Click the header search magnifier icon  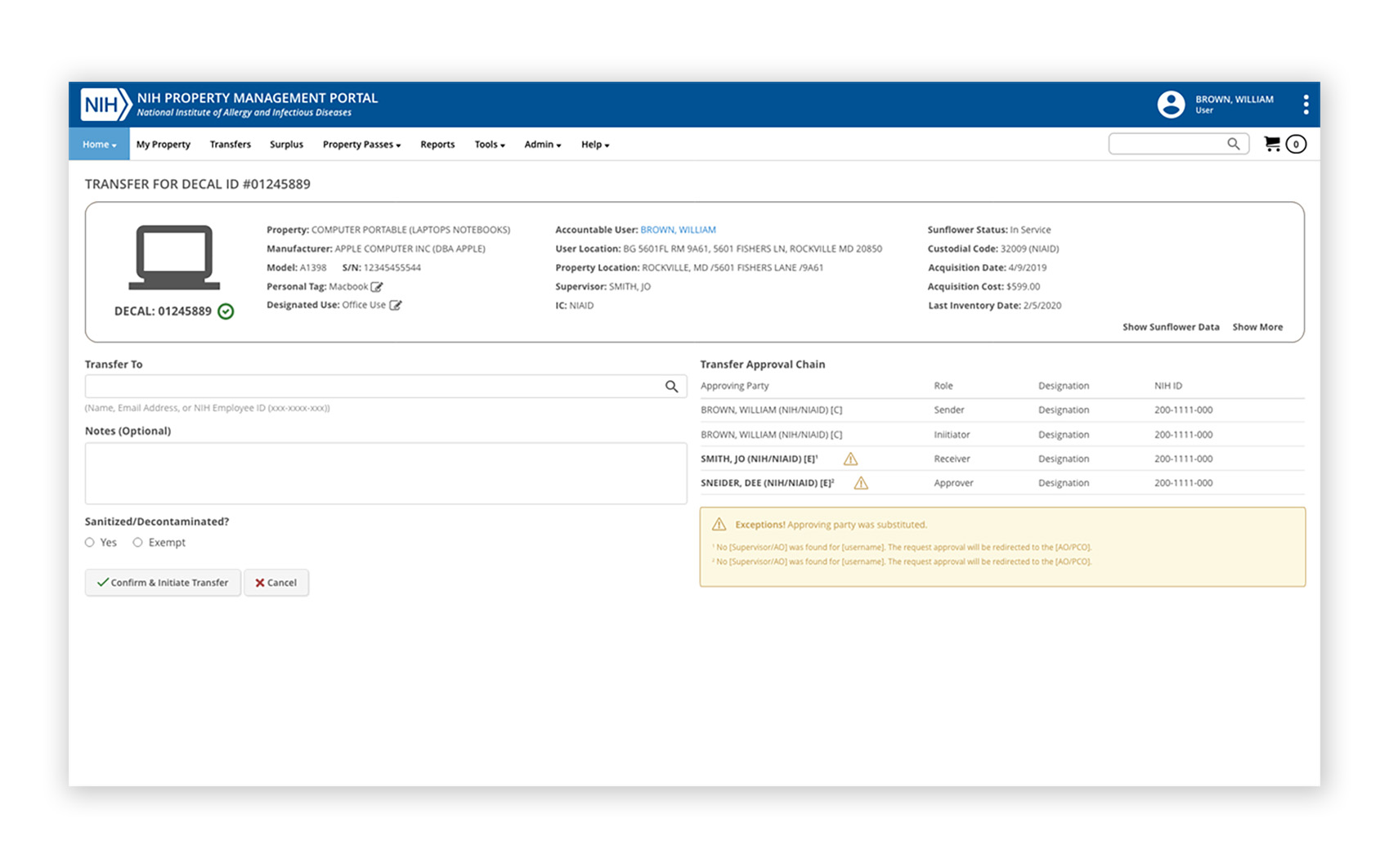tap(1233, 144)
